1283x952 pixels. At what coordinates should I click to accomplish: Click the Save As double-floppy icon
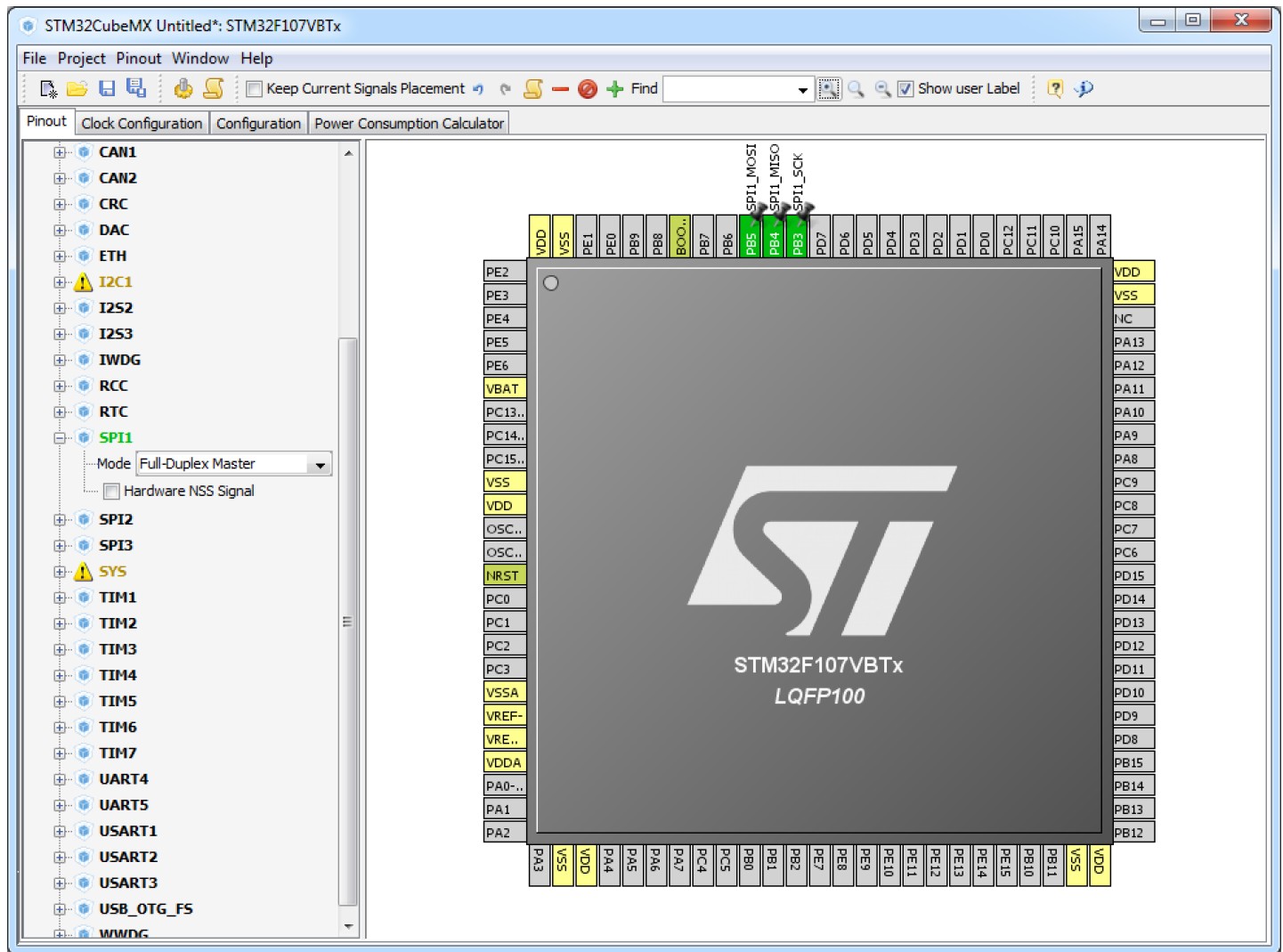136,88
